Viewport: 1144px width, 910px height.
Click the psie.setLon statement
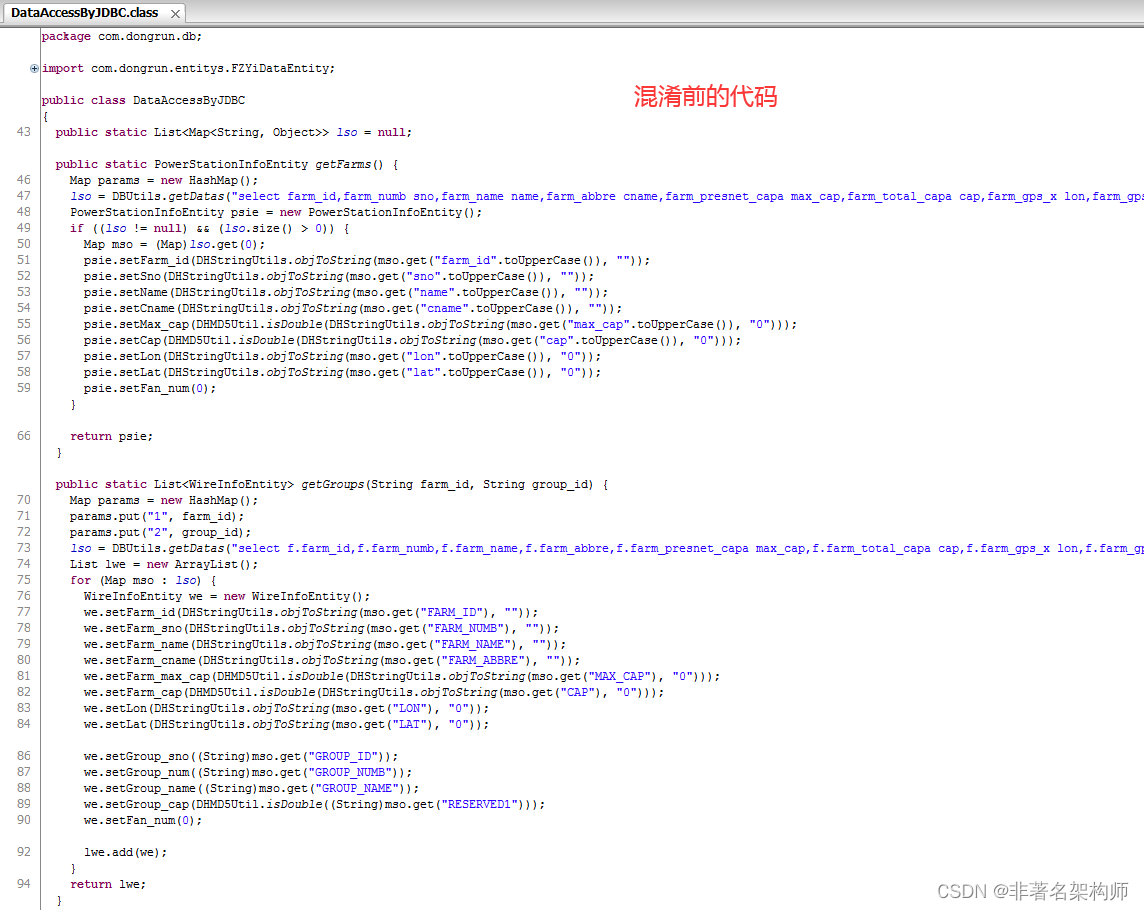[x=342, y=357]
